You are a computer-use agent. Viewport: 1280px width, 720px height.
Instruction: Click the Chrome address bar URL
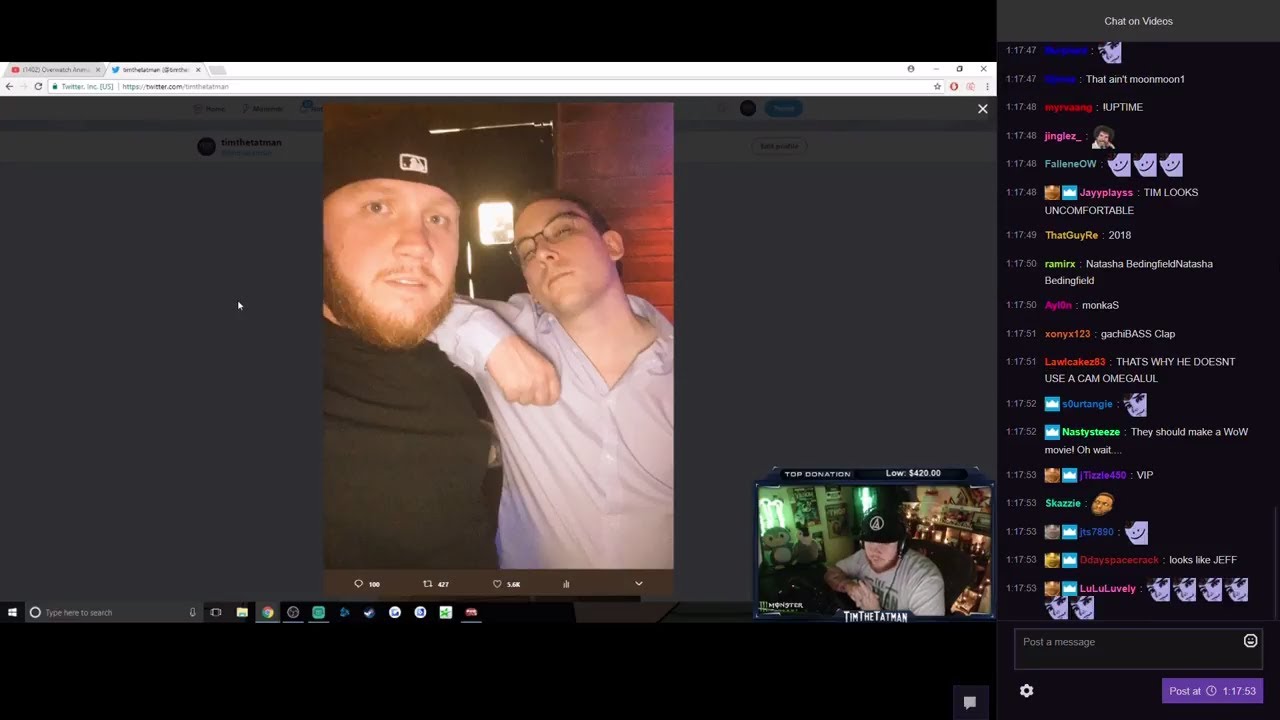pyautogui.click(x=175, y=87)
